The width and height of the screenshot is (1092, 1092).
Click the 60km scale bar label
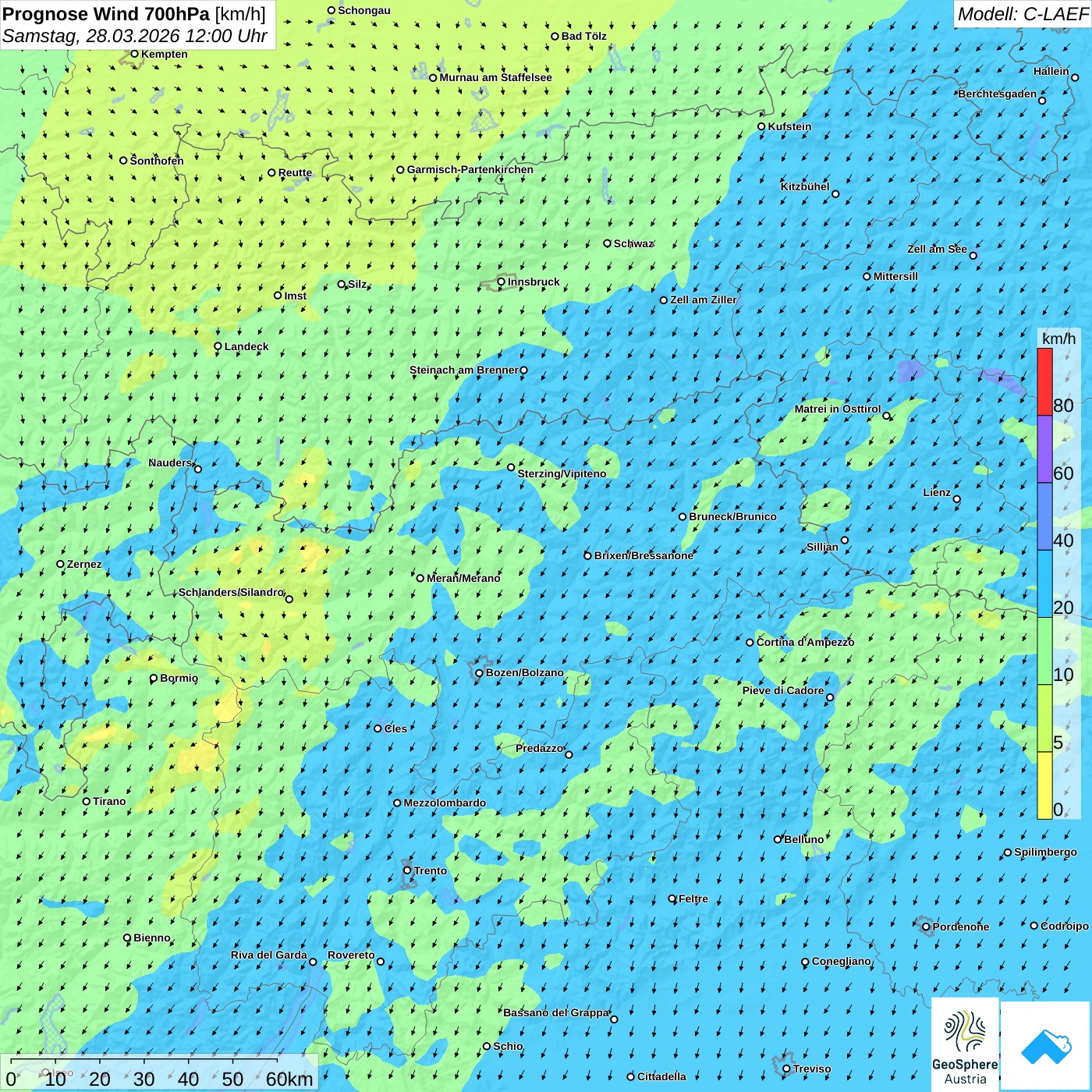pyautogui.click(x=289, y=1079)
